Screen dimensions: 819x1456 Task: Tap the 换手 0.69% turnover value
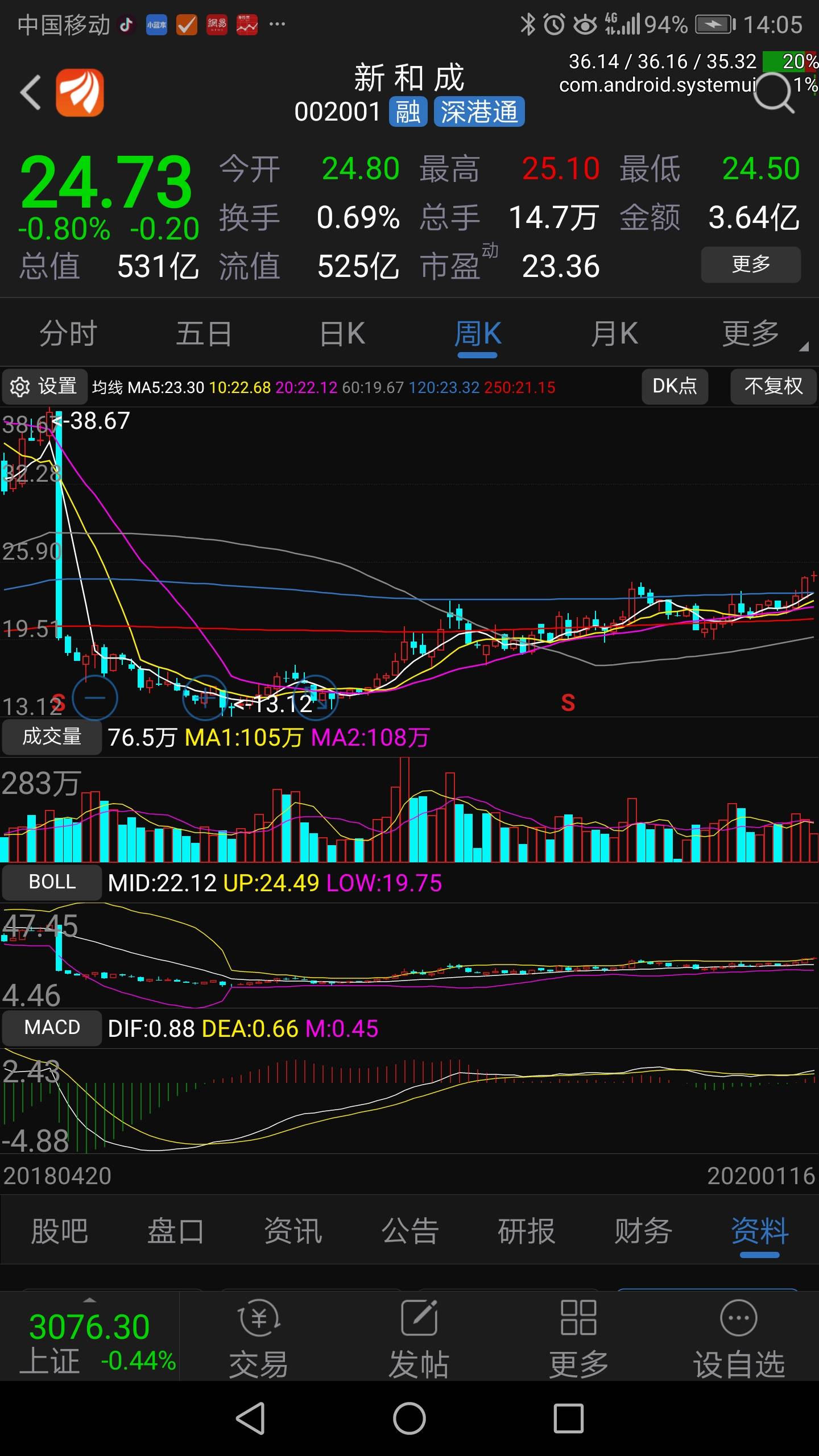pos(358,218)
